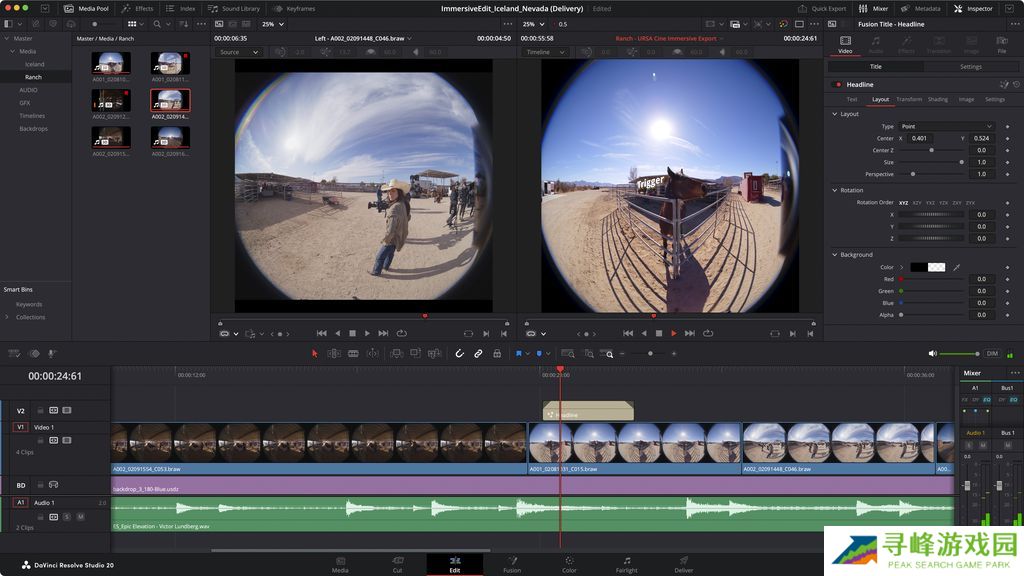
Task: Toggle the Snapping magnet icon
Action: 460,353
